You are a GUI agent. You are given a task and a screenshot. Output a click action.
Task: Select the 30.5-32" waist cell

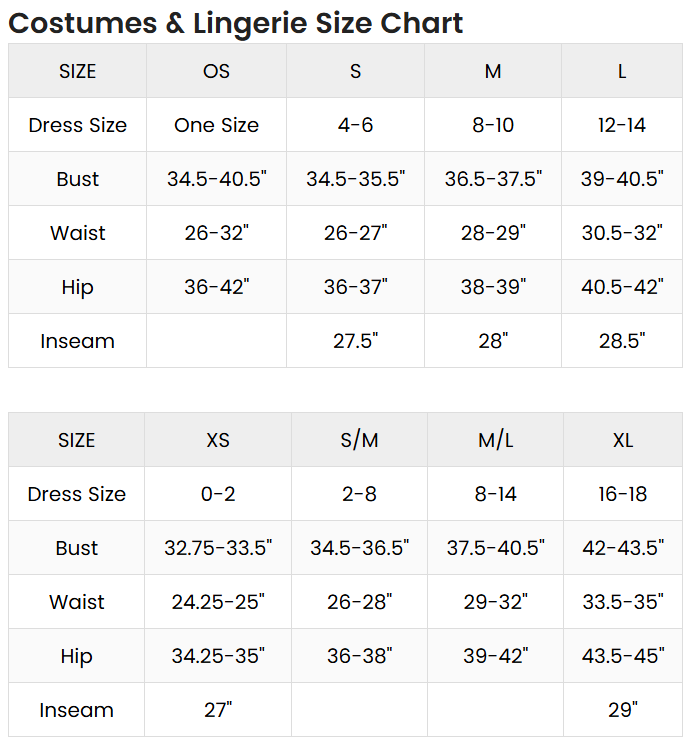[622, 233]
